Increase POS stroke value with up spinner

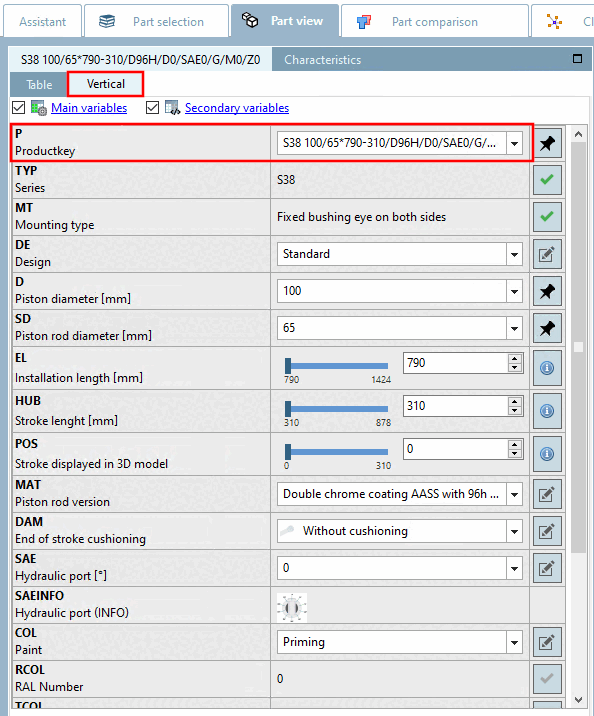click(x=515, y=444)
